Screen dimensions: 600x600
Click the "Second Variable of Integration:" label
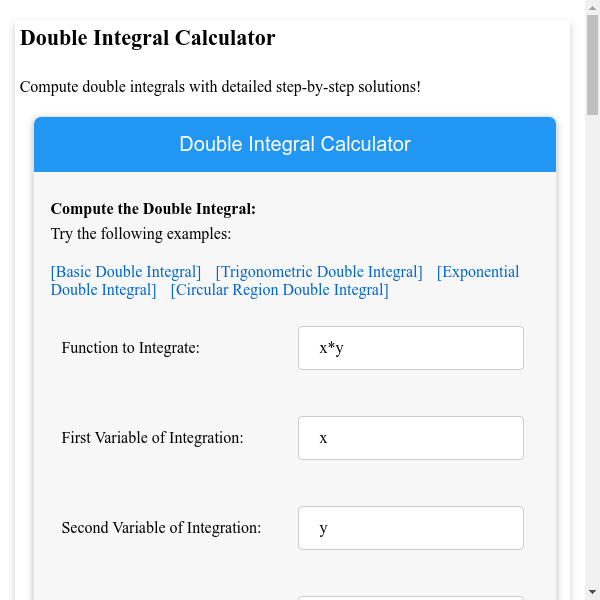[161, 528]
